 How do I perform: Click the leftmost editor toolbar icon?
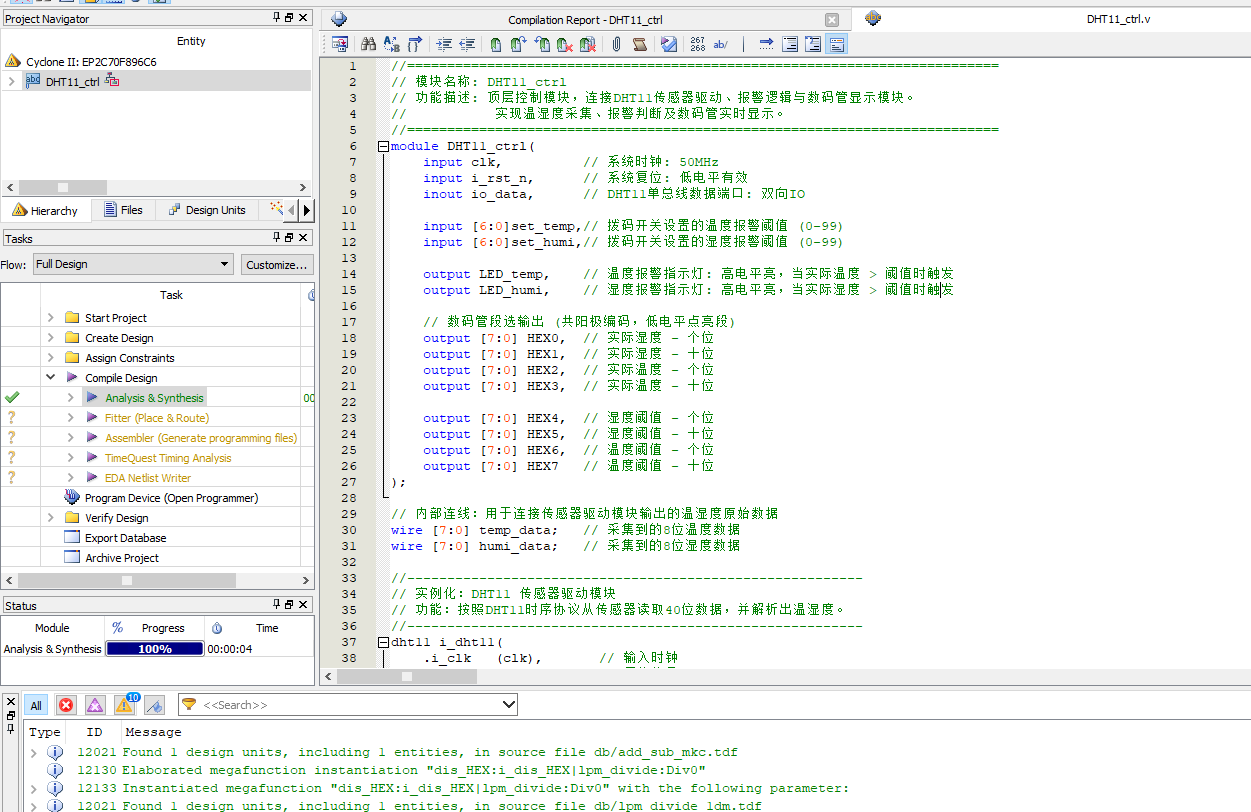(x=340, y=44)
